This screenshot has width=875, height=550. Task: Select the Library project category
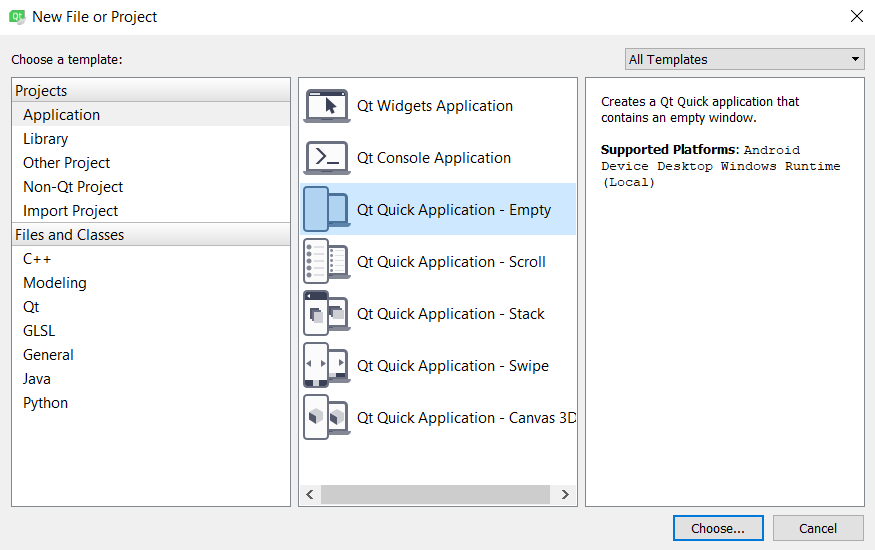pos(151,138)
